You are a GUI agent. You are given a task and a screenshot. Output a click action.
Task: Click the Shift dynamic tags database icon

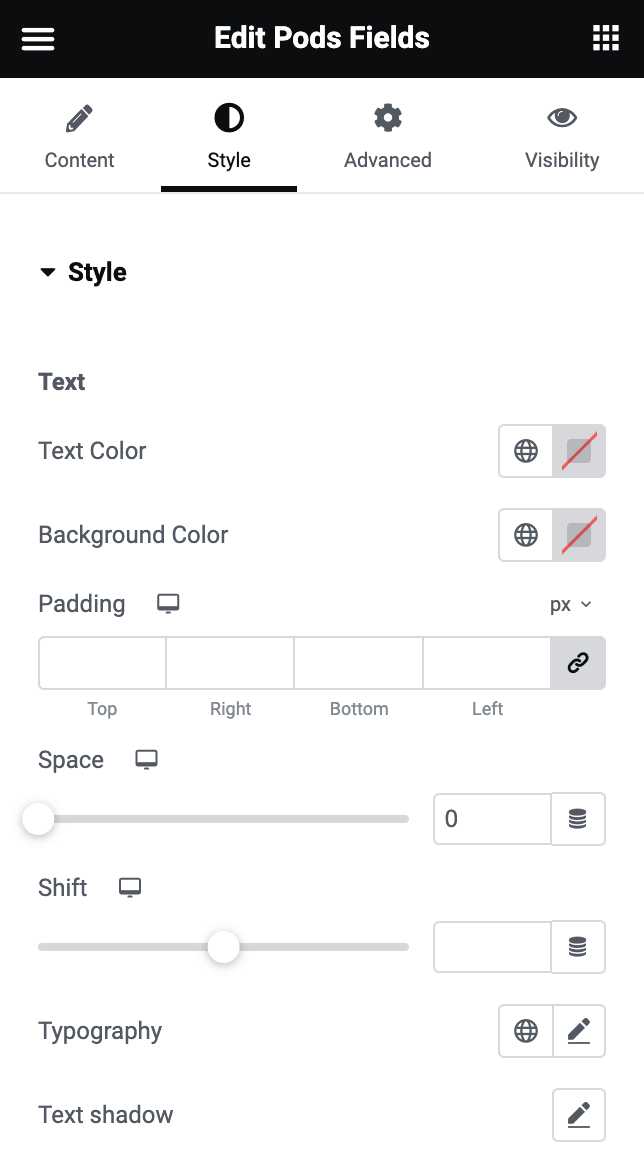pos(578,947)
